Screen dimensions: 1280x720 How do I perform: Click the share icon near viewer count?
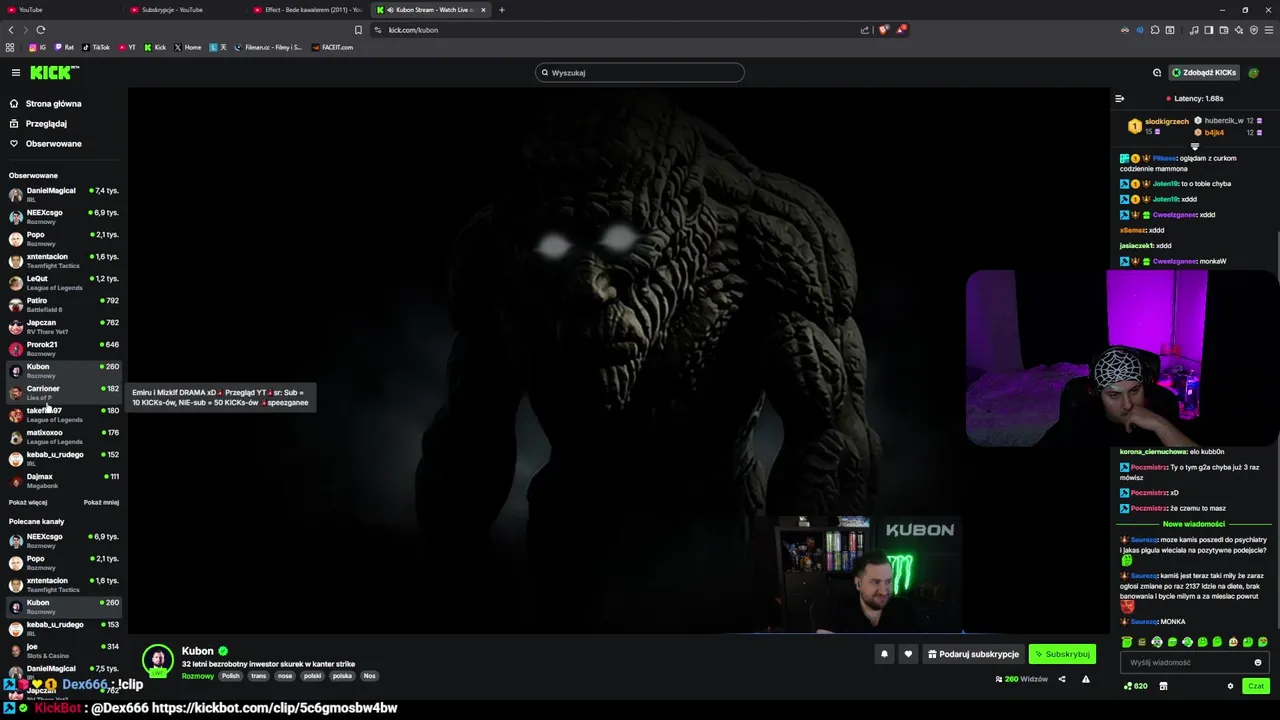coord(1062,679)
